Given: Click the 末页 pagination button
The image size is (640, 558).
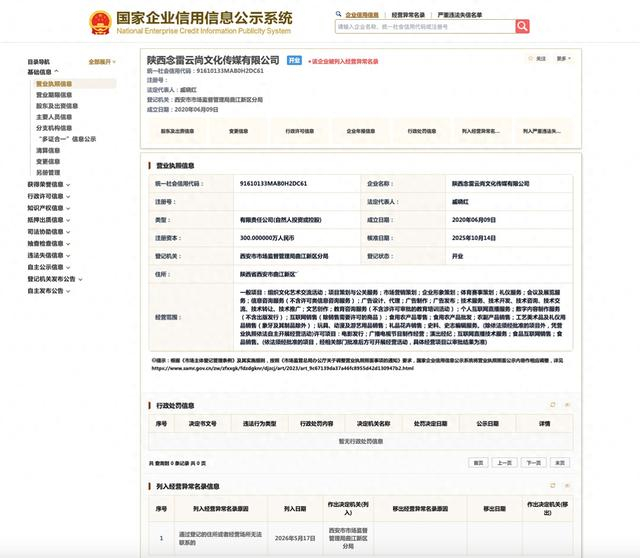Looking at the screenshot, I should click(560, 462).
